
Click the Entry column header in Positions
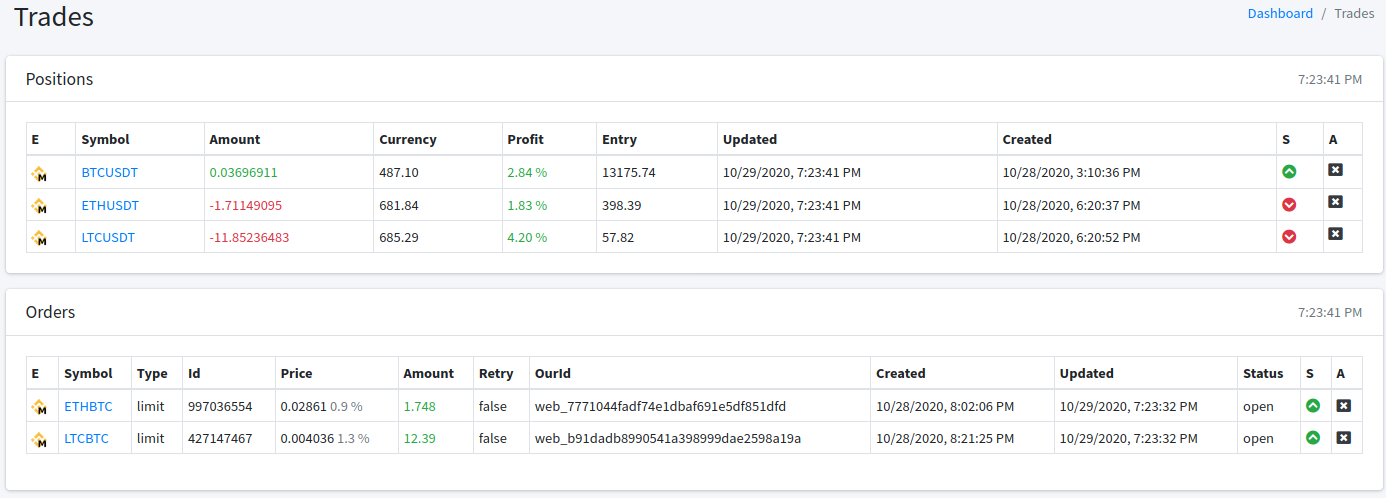tap(619, 140)
